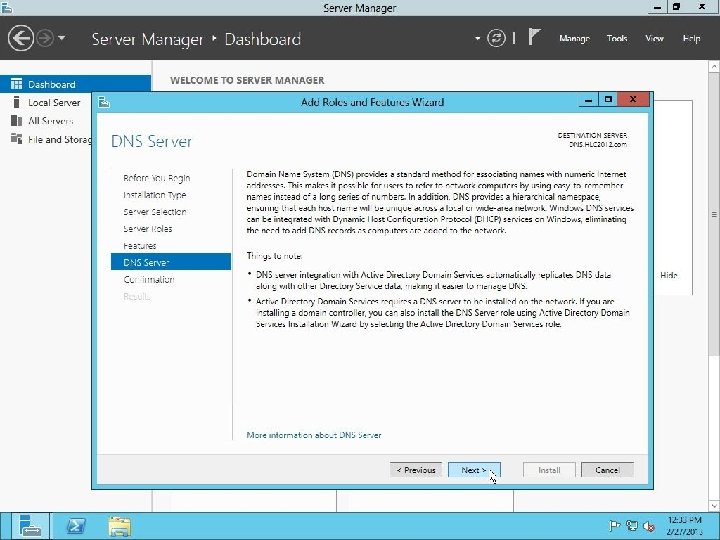Viewport: 720px width, 540px height.
Task: Open the Help menu
Action: pyautogui.click(x=691, y=39)
